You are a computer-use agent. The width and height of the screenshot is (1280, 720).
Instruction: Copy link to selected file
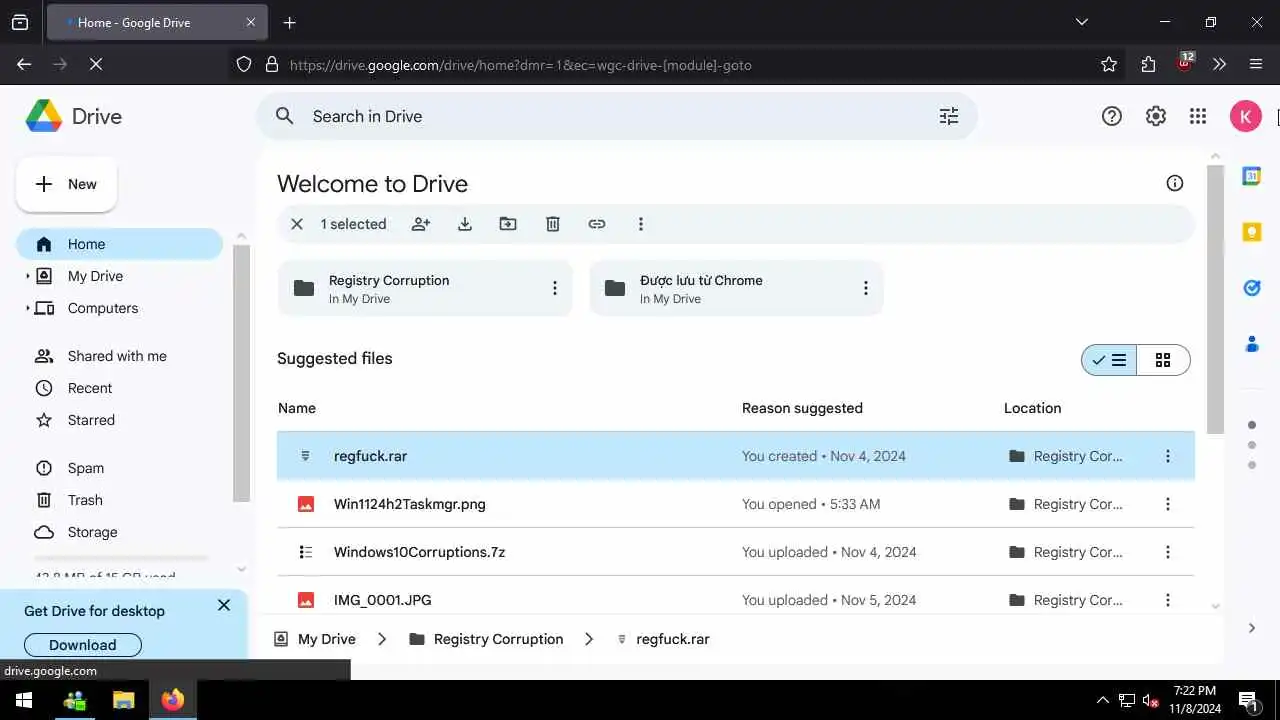(597, 224)
